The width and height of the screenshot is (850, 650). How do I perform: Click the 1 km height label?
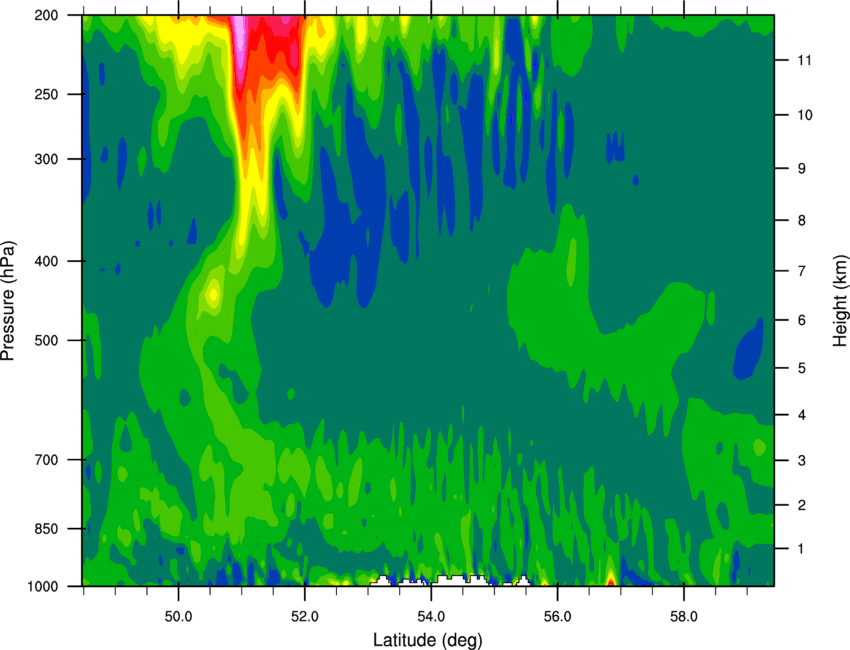(802, 549)
